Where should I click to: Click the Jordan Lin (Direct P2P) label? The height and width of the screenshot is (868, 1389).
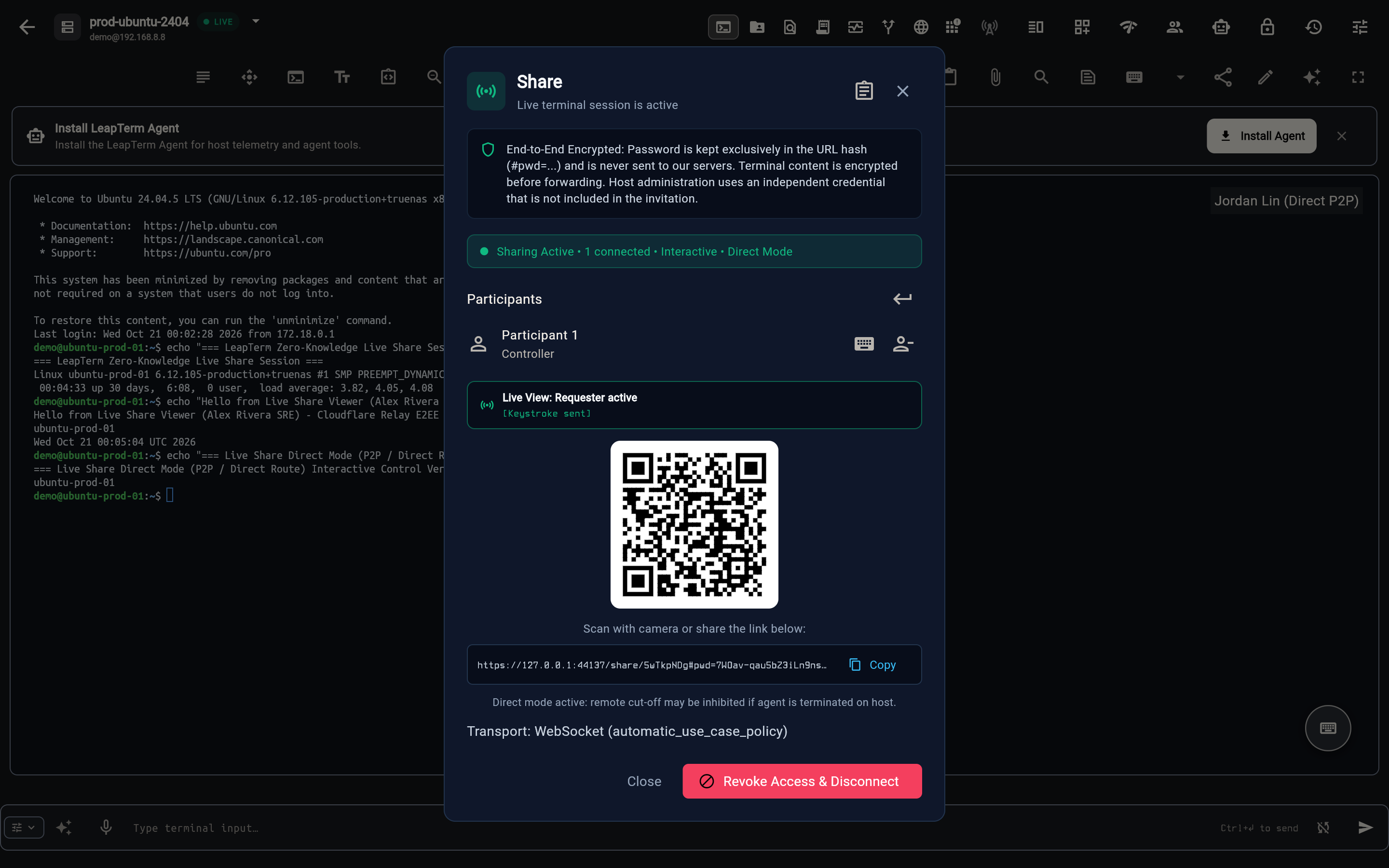tap(1286, 201)
